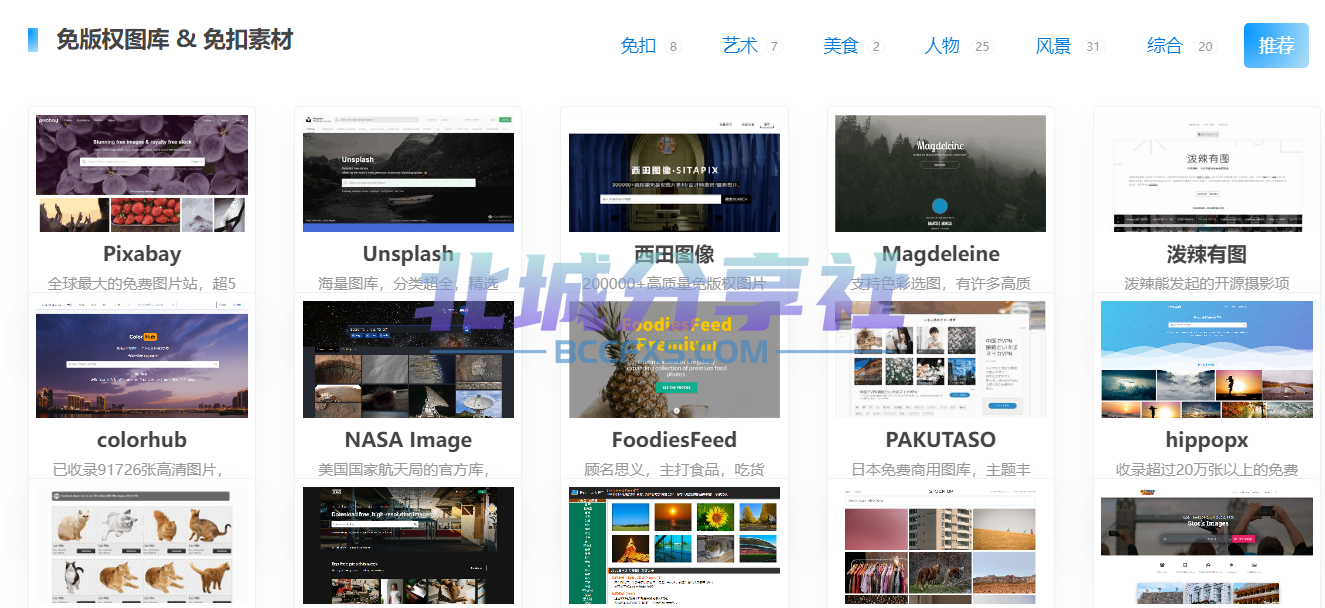Image resolution: width=1325 pixels, height=608 pixels.
Task: Click the description 泼辣熊发起的开源摄影项
Action: tap(1207, 284)
